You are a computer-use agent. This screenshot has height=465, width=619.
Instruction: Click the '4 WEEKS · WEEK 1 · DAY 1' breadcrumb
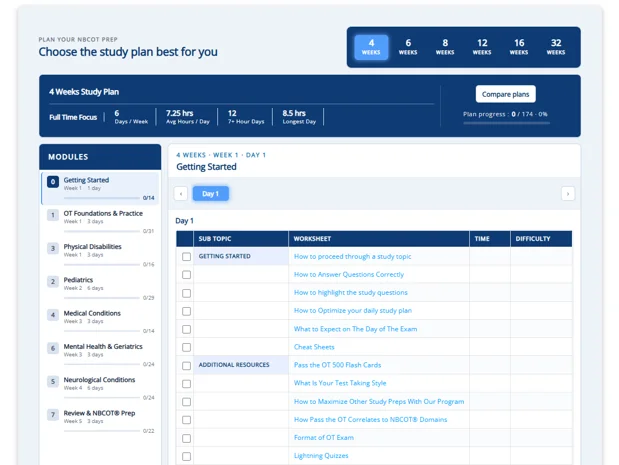click(221, 155)
